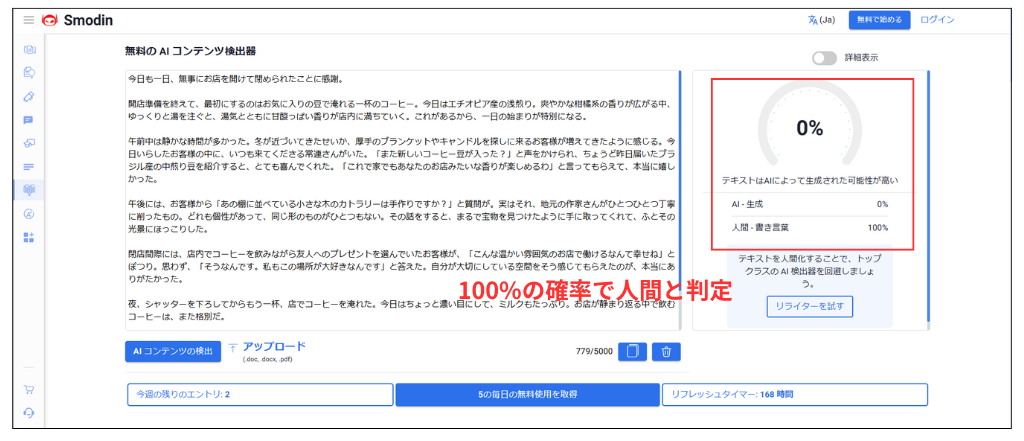Click the 無料で始める button
The width and height of the screenshot is (1024, 441).
[879, 20]
